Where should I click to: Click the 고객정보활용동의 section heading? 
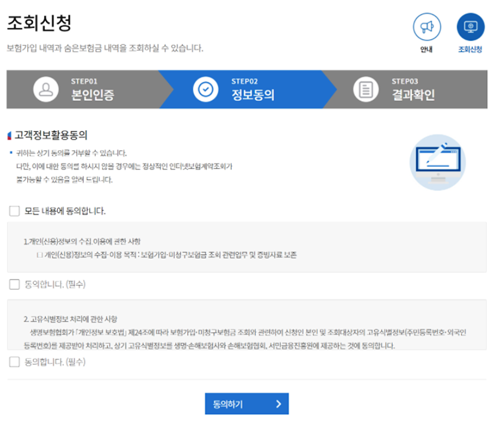click(x=51, y=135)
